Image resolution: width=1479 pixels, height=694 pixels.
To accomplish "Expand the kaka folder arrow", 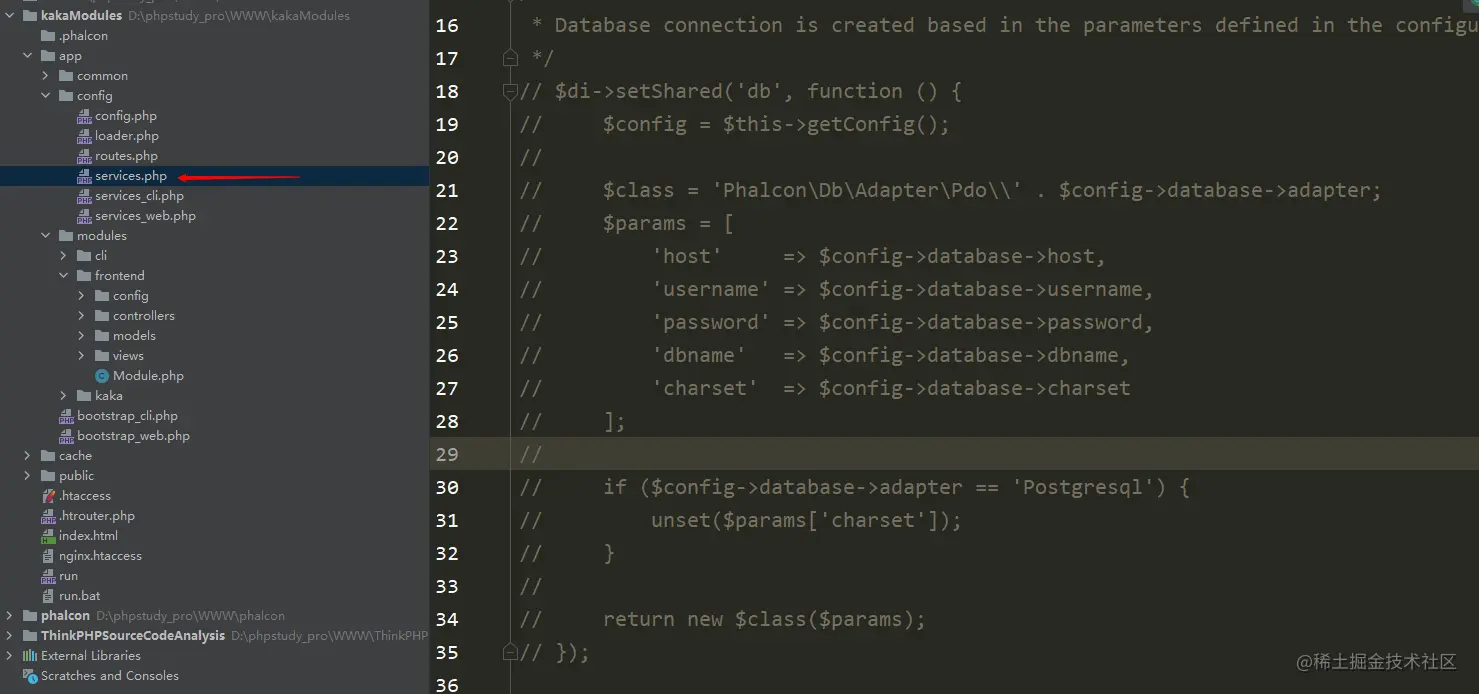I will [x=64, y=396].
